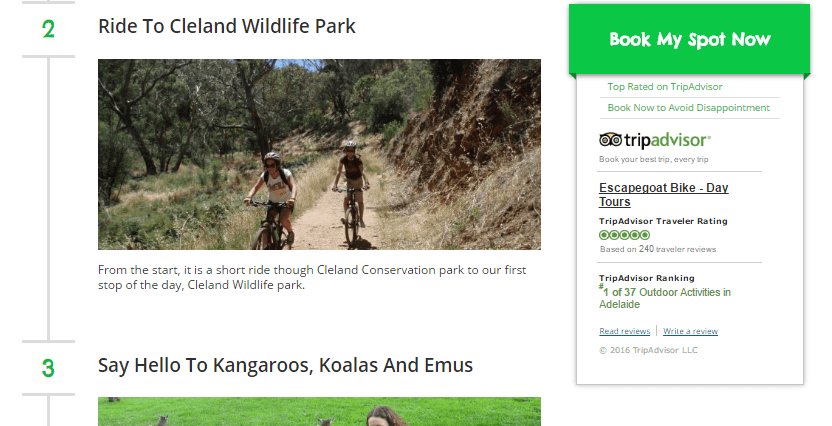Click the TripAdvisor Traveler Rating label
832x426 pixels.
(x=663, y=221)
